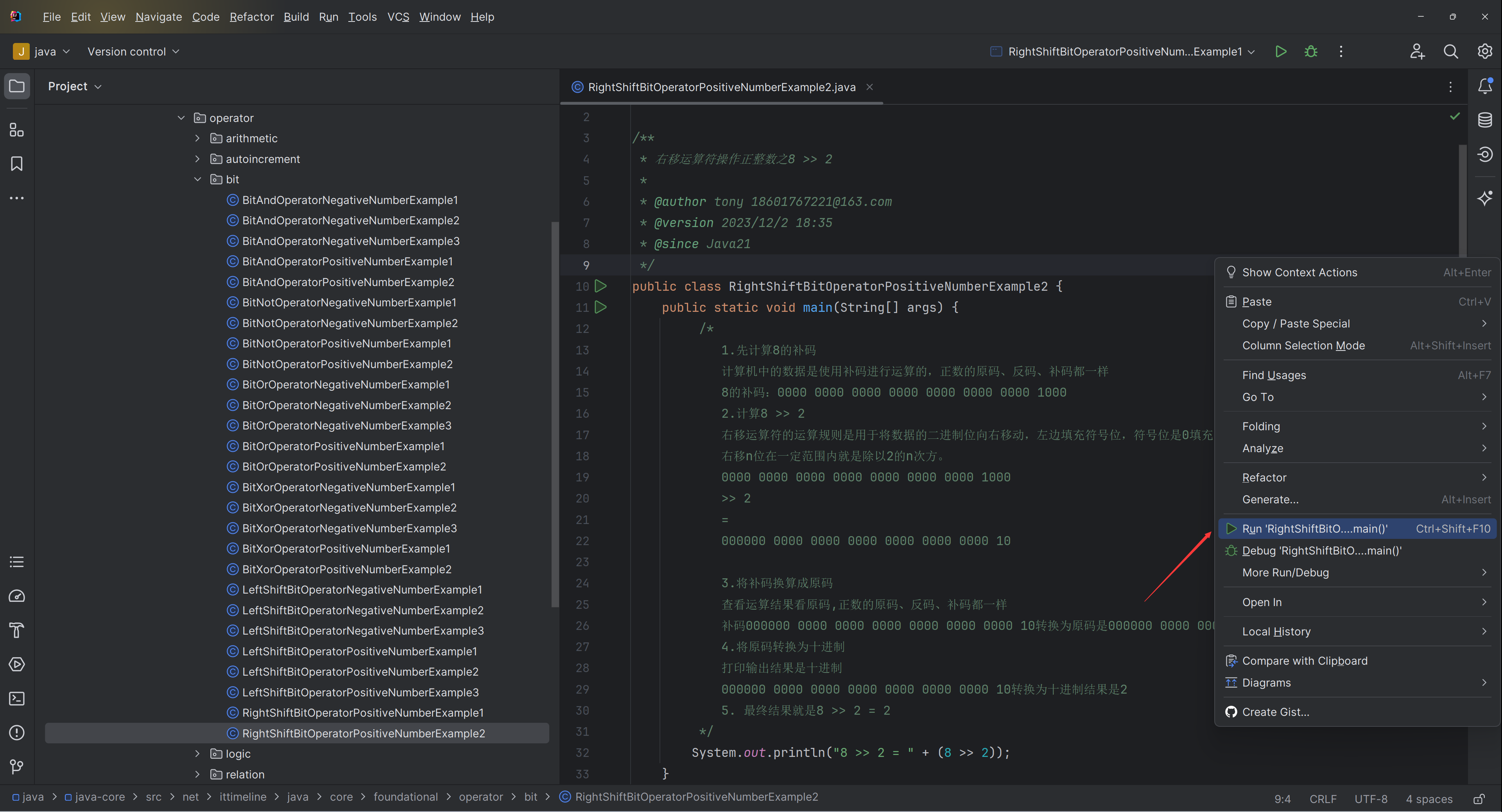Screen dimensions: 1502x812
Task: Open the Version control dropdown
Action: click(133, 51)
